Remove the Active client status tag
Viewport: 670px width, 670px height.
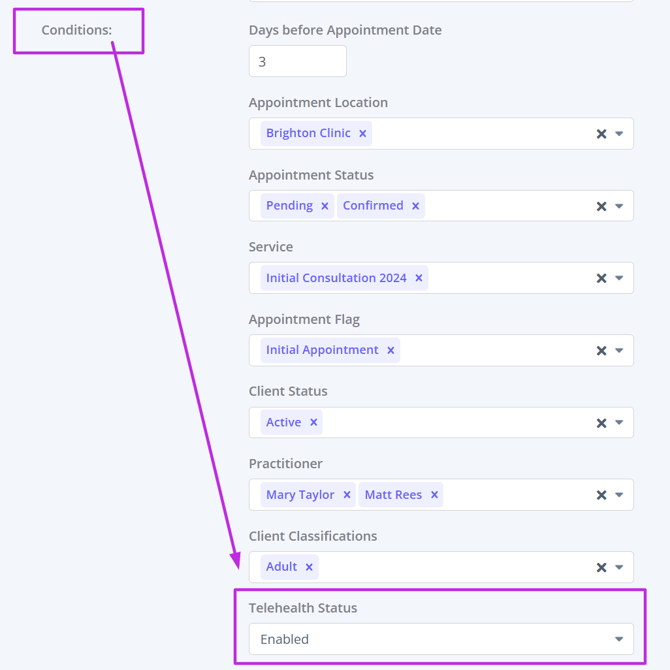(x=314, y=423)
